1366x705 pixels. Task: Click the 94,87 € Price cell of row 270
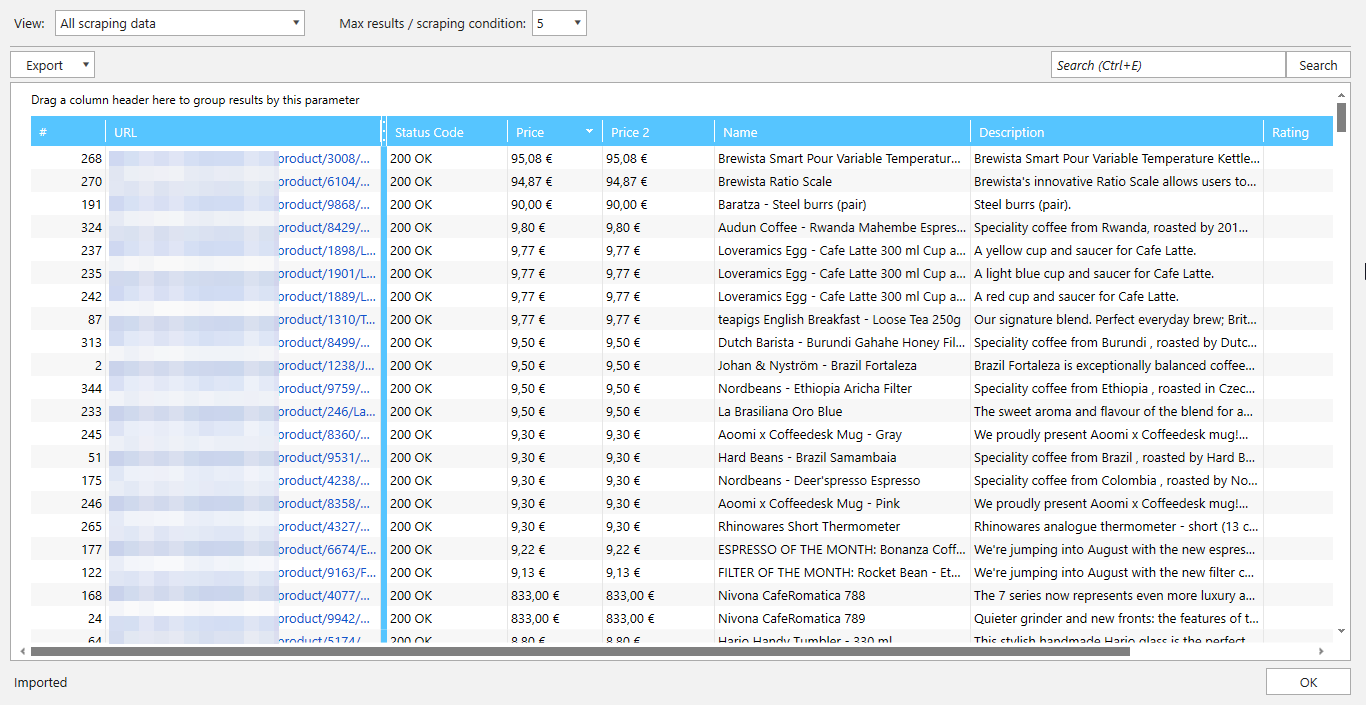[555, 181]
